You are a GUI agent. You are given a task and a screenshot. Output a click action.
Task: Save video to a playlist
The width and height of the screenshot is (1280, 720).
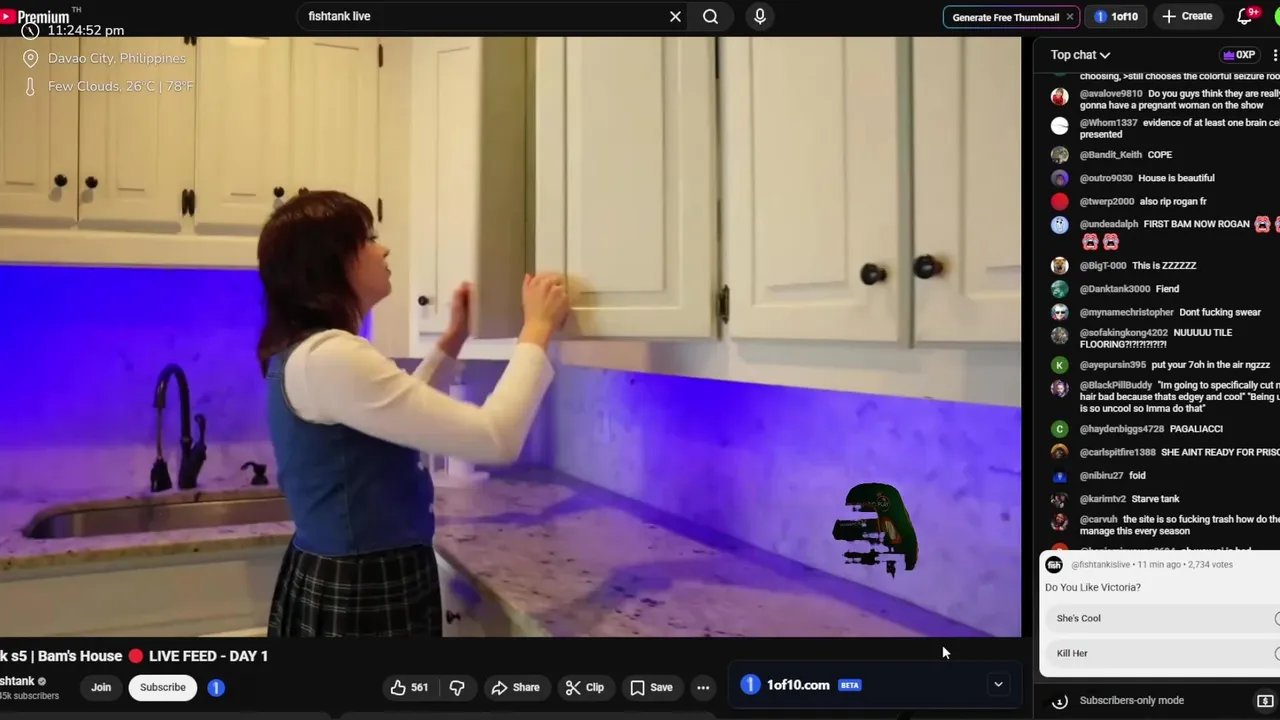click(x=651, y=687)
